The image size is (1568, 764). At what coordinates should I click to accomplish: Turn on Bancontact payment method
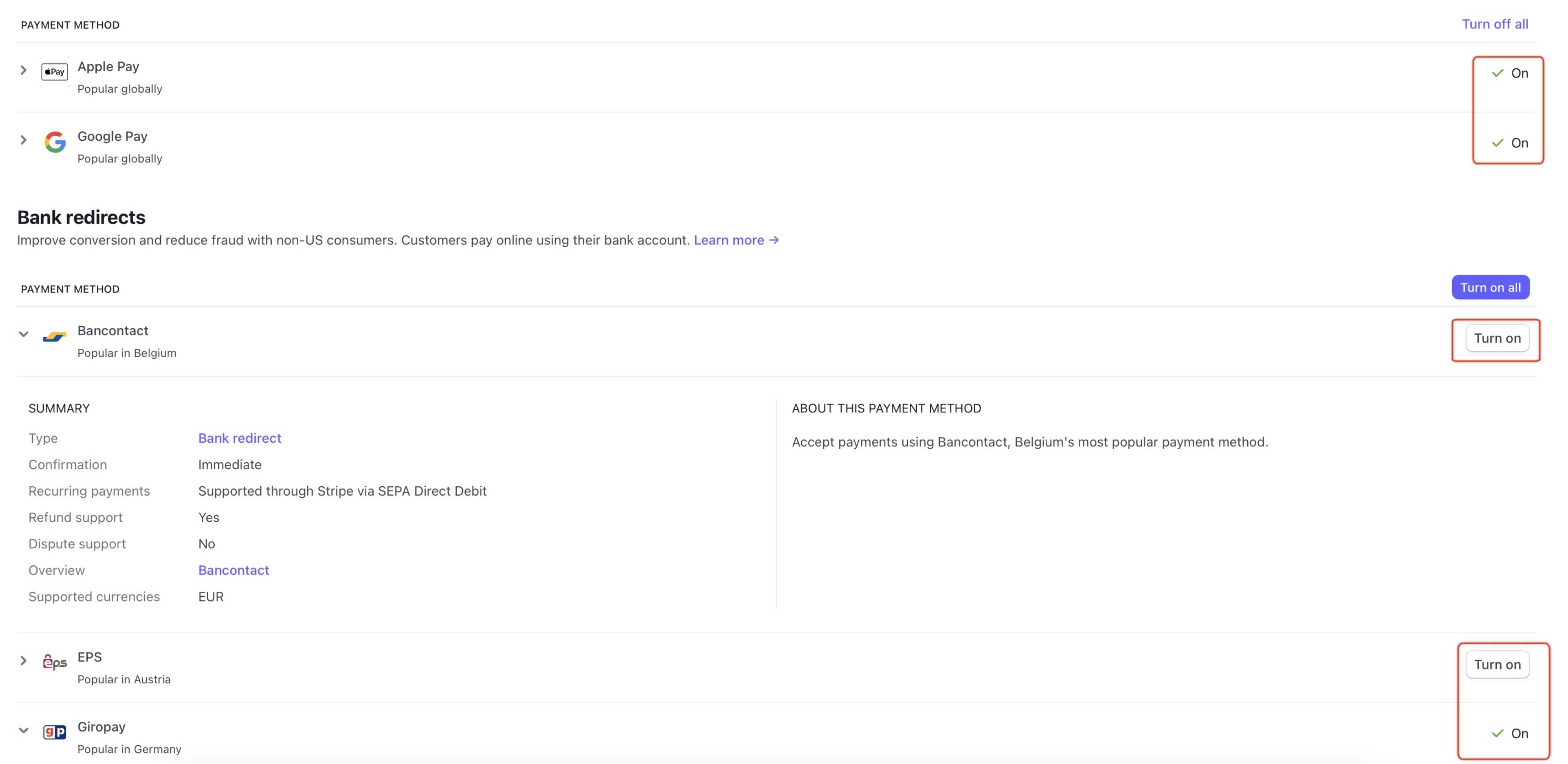point(1497,338)
